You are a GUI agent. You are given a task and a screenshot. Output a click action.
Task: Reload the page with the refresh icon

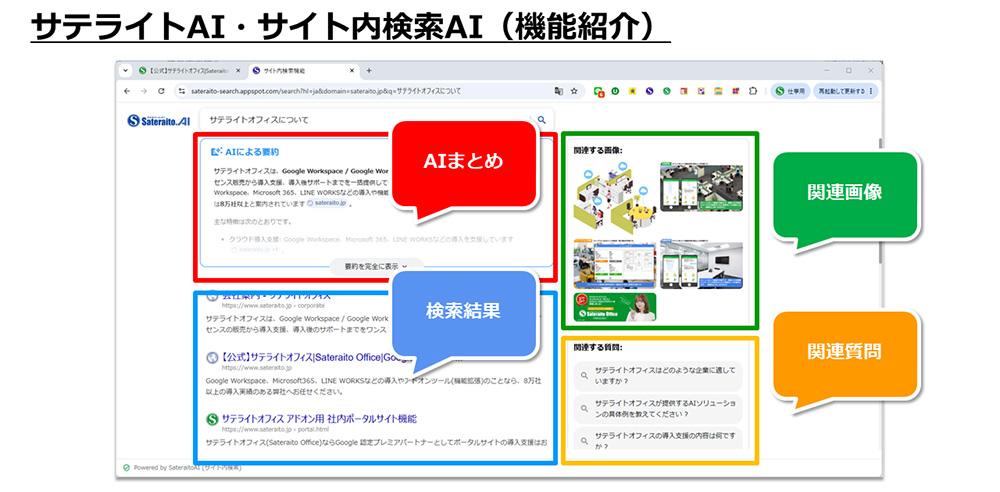pos(161,91)
